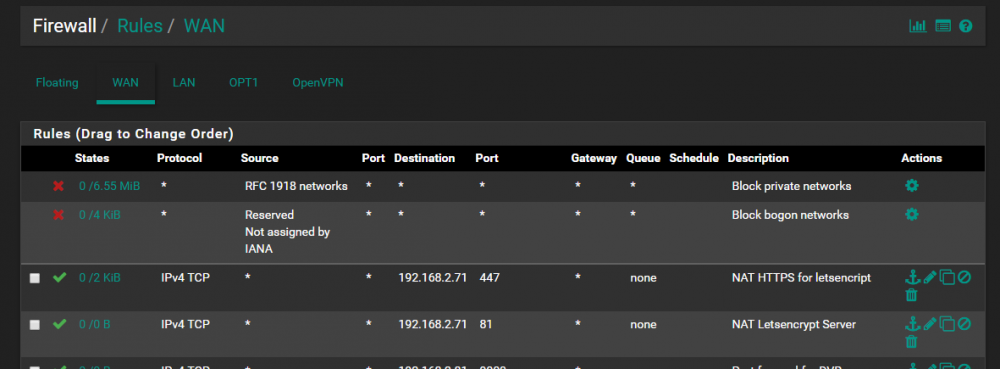The width and height of the screenshot is (1000, 369).
Task: Click IPv4 TCP protocol in port 447 row
Action: click(x=185, y=278)
